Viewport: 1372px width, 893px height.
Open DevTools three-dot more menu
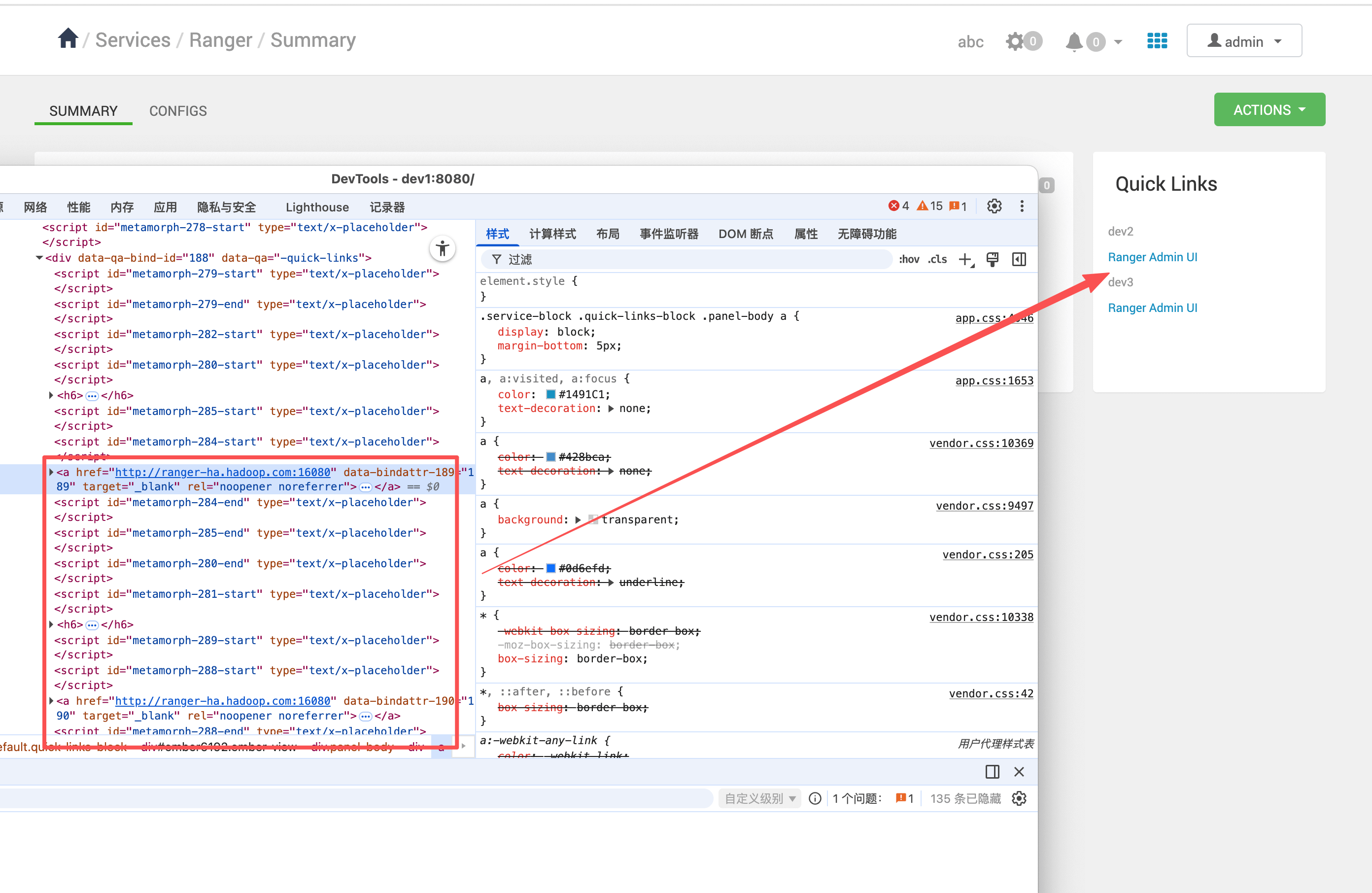click(x=1022, y=206)
